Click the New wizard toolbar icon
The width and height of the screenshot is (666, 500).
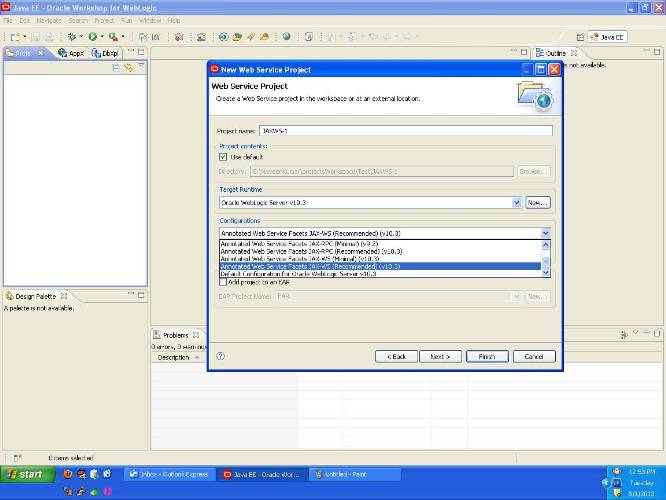15,37
